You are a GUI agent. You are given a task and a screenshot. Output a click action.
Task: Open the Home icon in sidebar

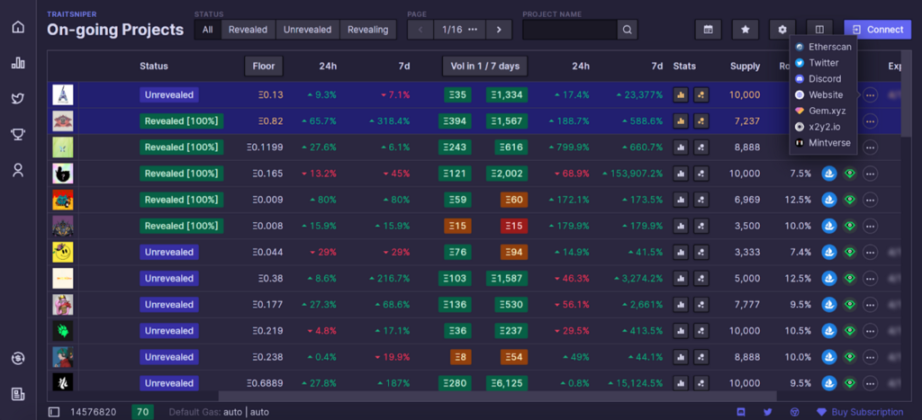[18, 27]
